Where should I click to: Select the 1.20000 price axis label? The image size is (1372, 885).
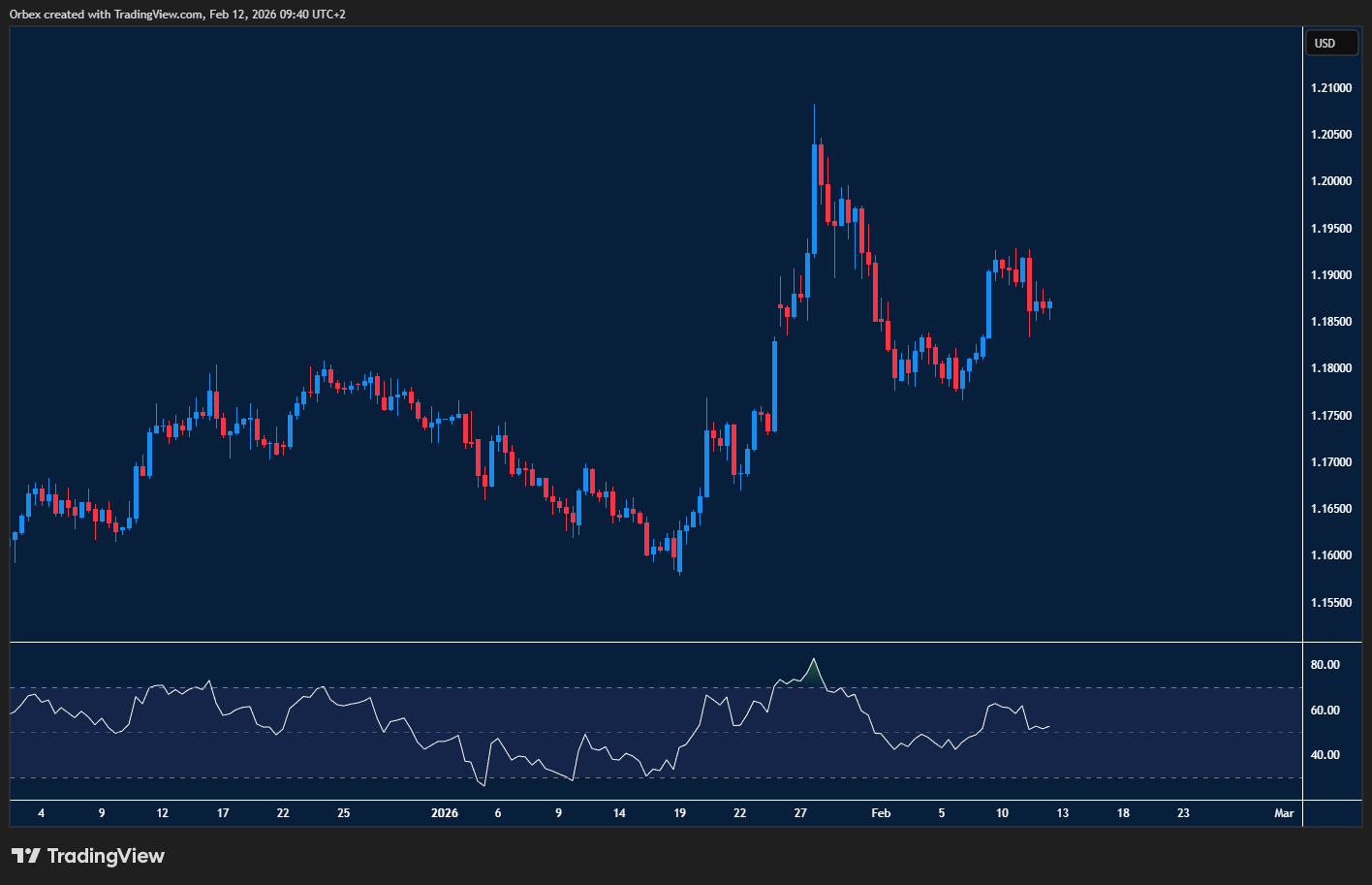pos(1330,182)
